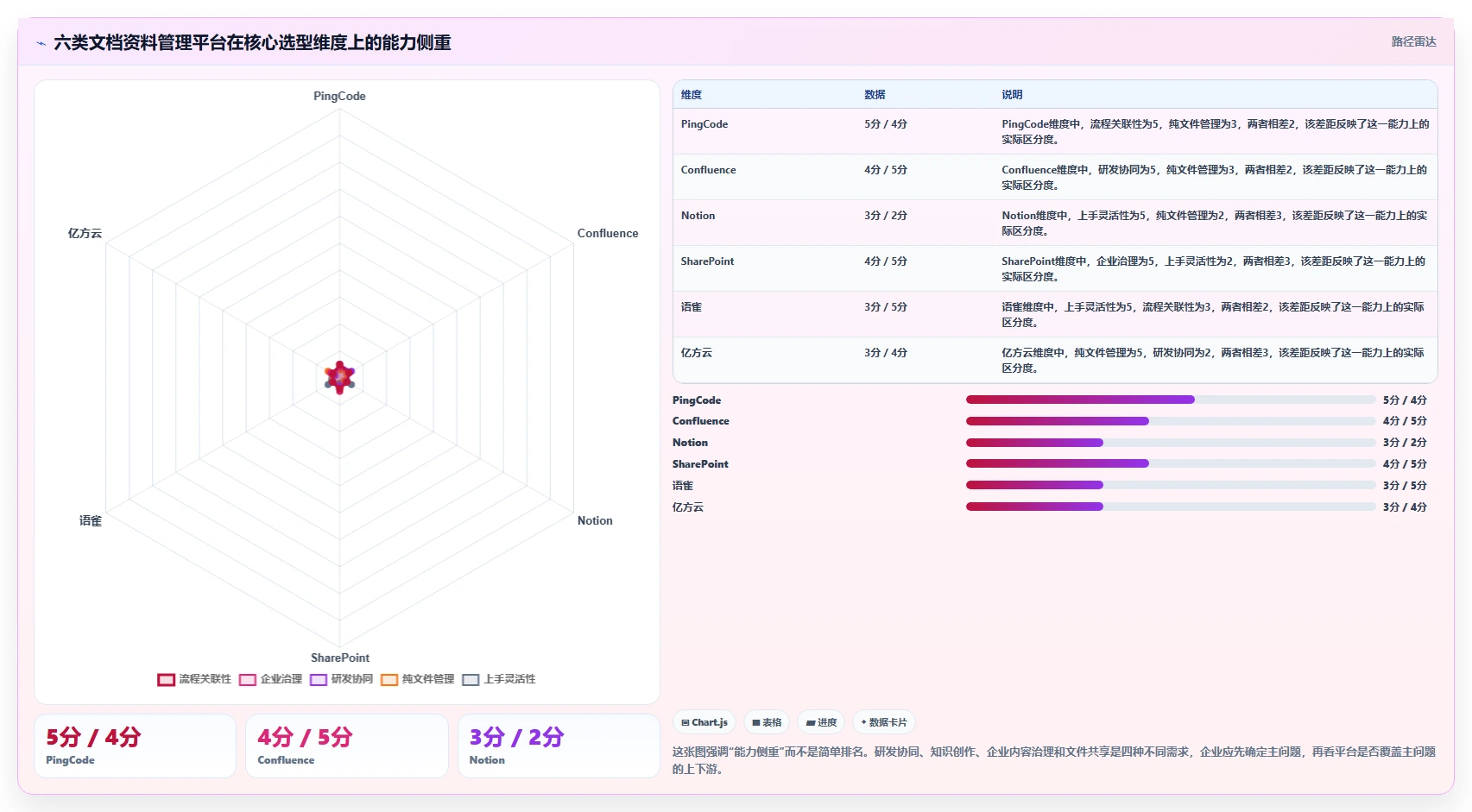Click the title icon beside the heading

coord(41,43)
